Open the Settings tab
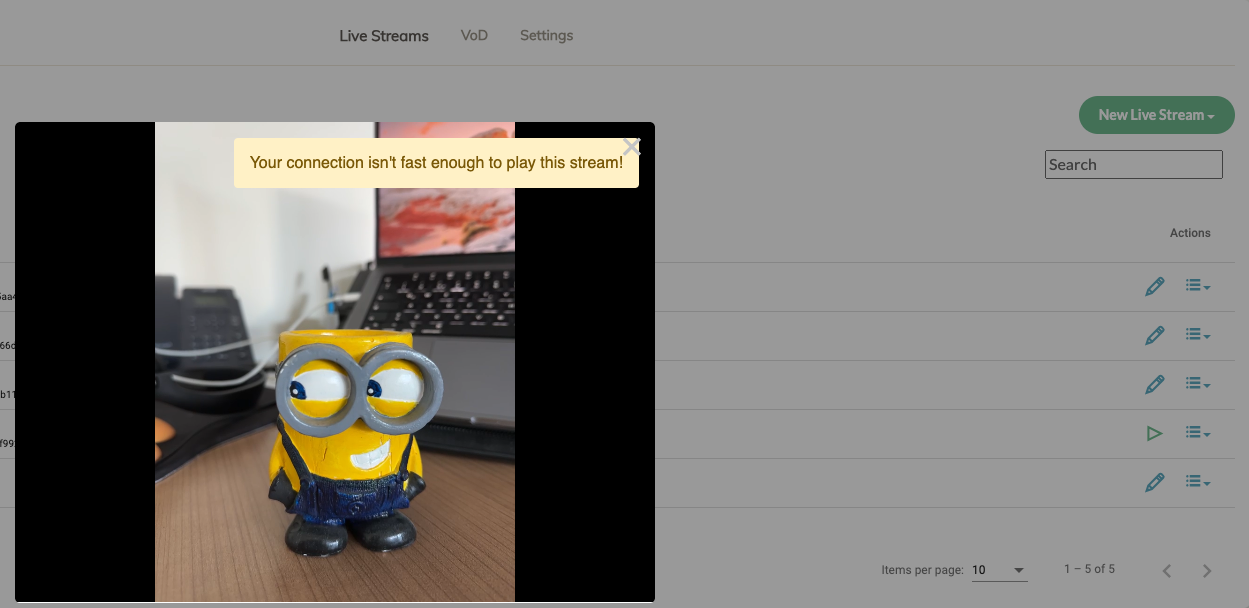 tap(546, 35)
